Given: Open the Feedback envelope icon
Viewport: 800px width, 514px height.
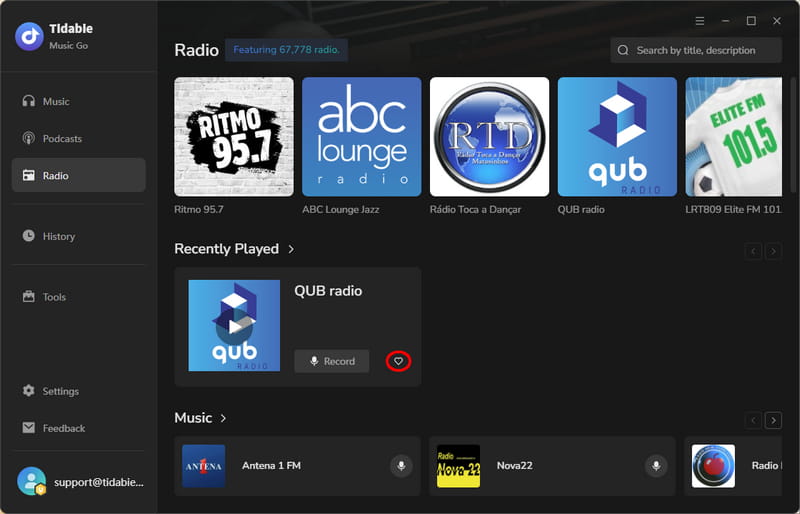Looking at the screenshot, I should (29, 428).
